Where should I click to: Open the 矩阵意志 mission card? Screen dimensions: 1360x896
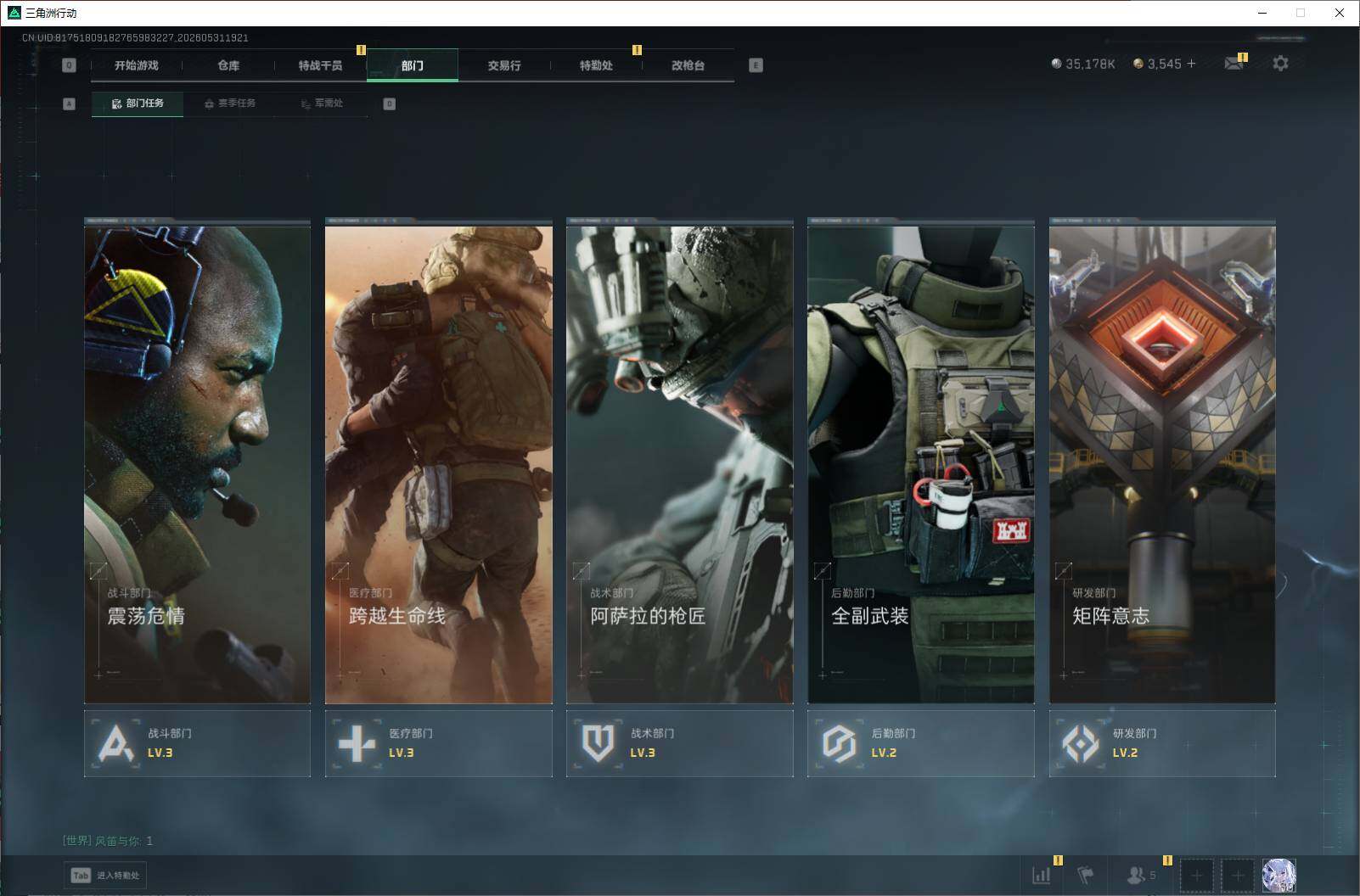coord(1162,461)
